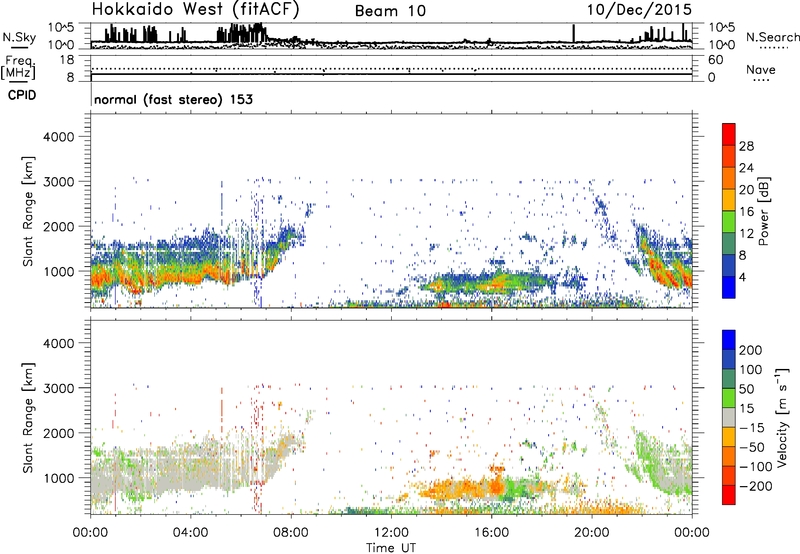Pick the red top segment of power colorbar
The image size is (800, 554).
tap(729, 135)
